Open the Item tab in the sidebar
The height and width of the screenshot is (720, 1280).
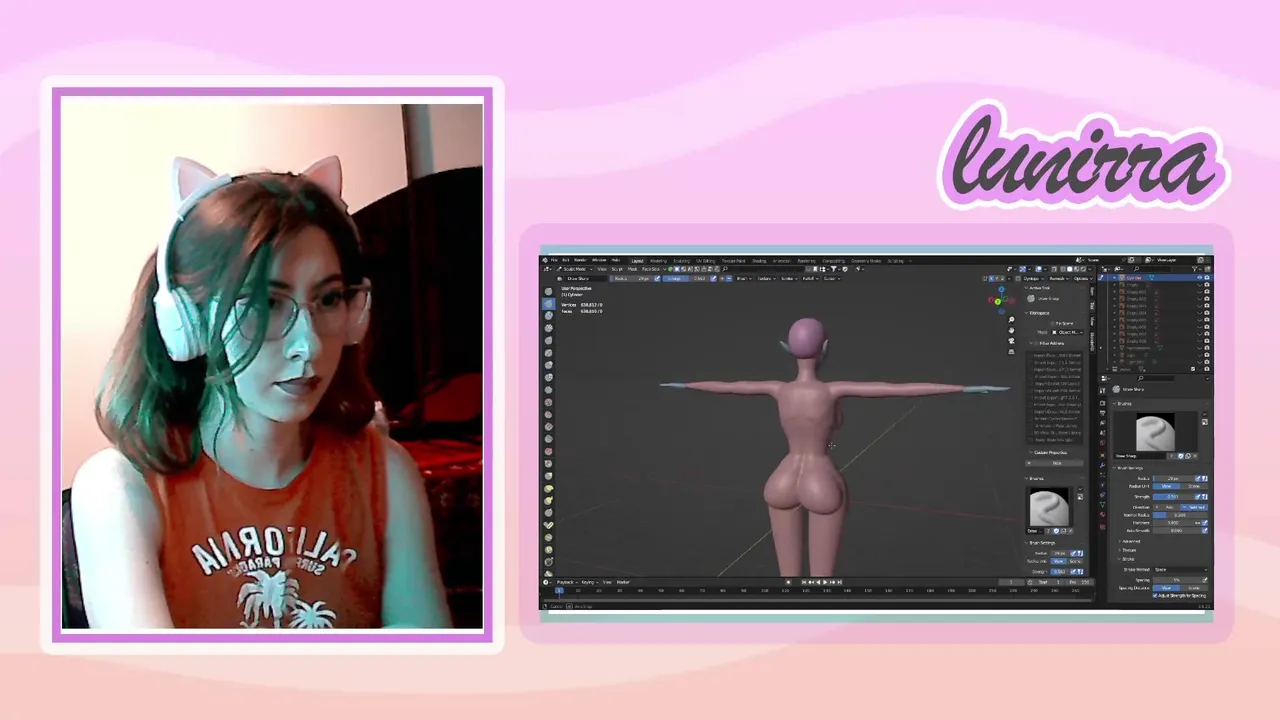(x=1092, y=291)
